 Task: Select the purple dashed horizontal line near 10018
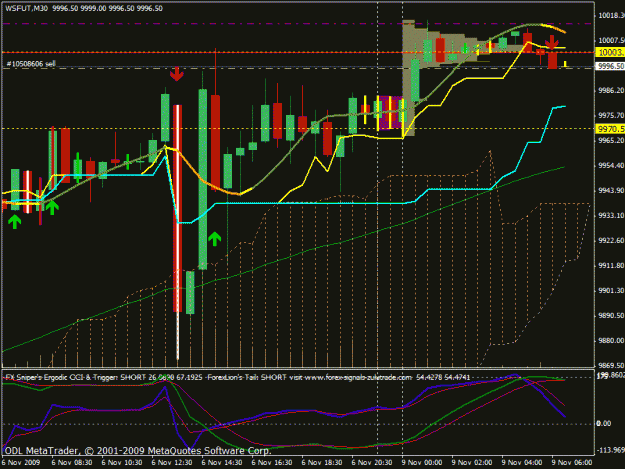click(298, 24)
